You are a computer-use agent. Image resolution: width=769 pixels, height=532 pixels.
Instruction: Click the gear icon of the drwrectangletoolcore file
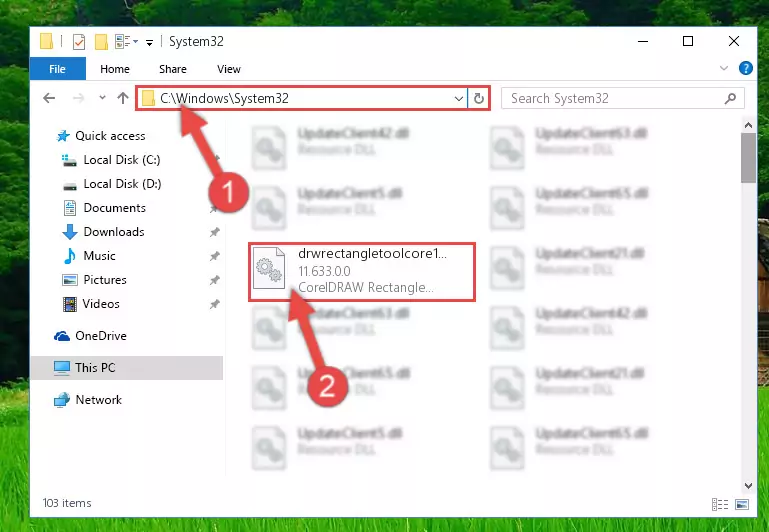269,269
